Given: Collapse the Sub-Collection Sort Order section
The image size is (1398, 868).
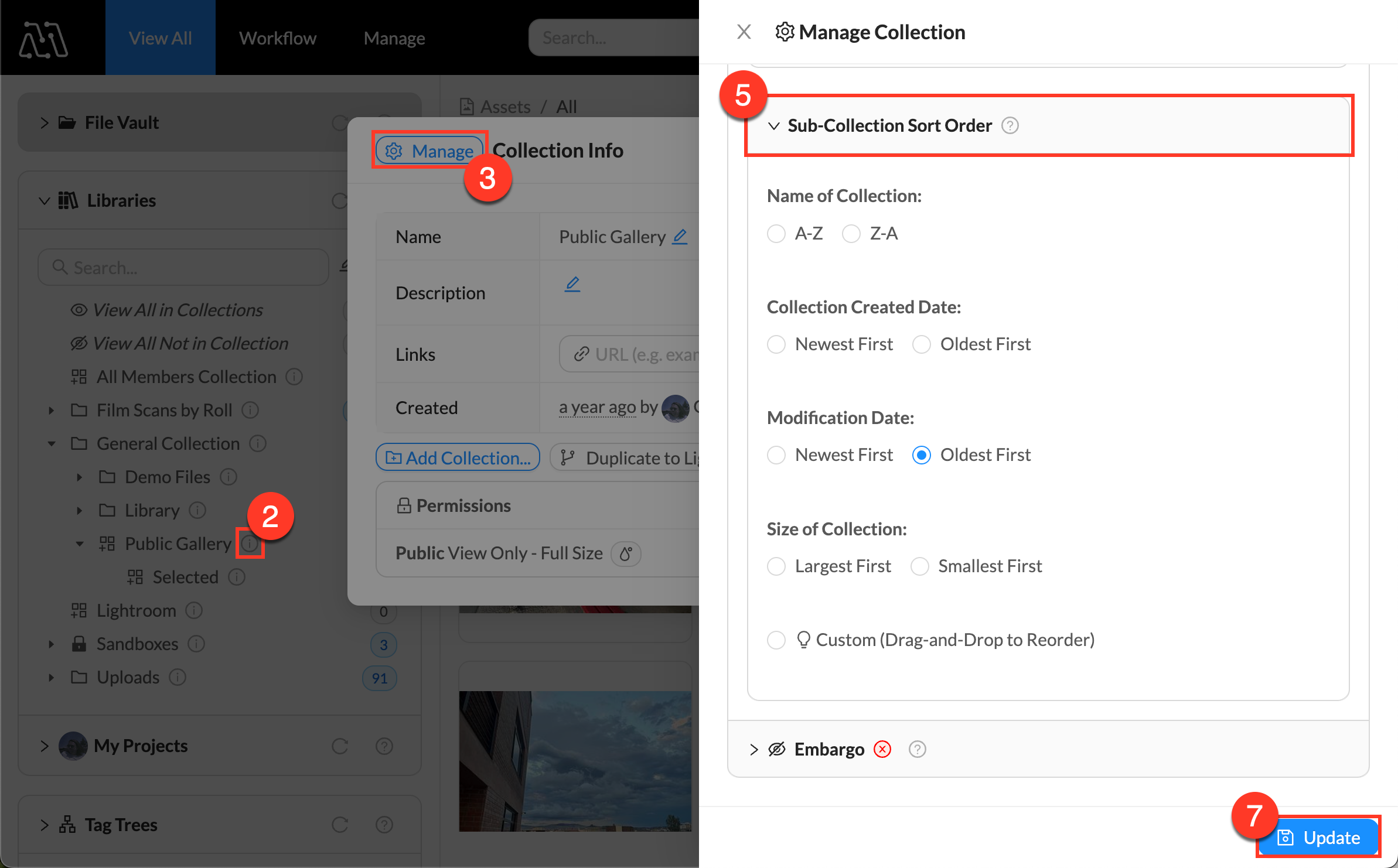Looking at the screenshot, I should click(x=774, y=125).
